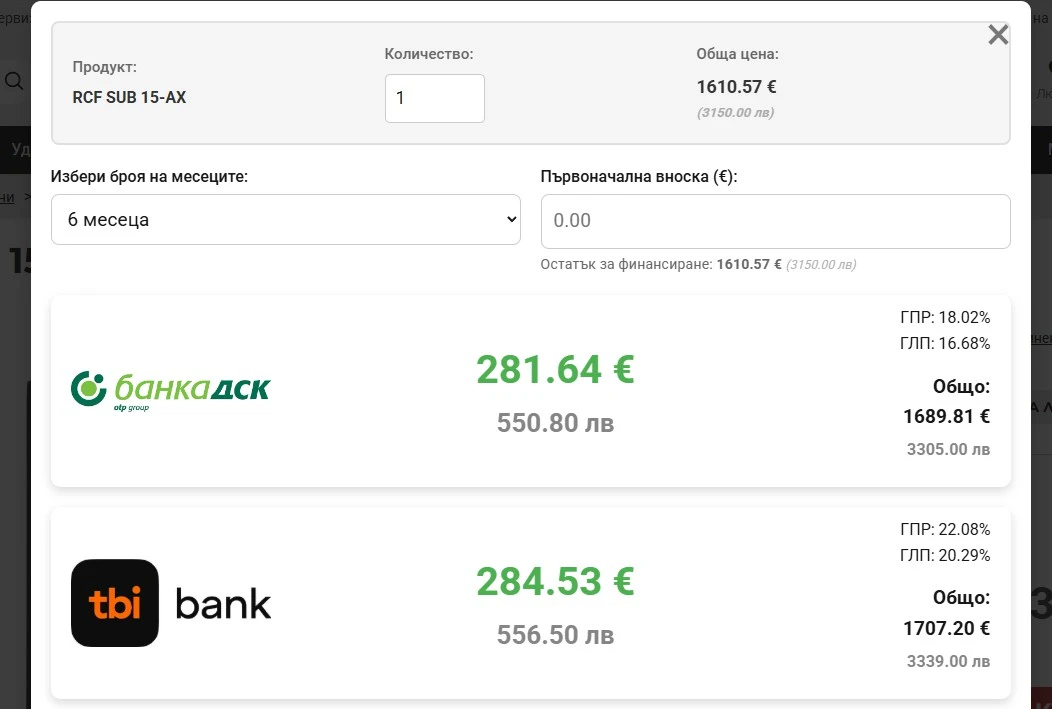
Task: Click the black square tbi icon
Action: coord(115,603)
